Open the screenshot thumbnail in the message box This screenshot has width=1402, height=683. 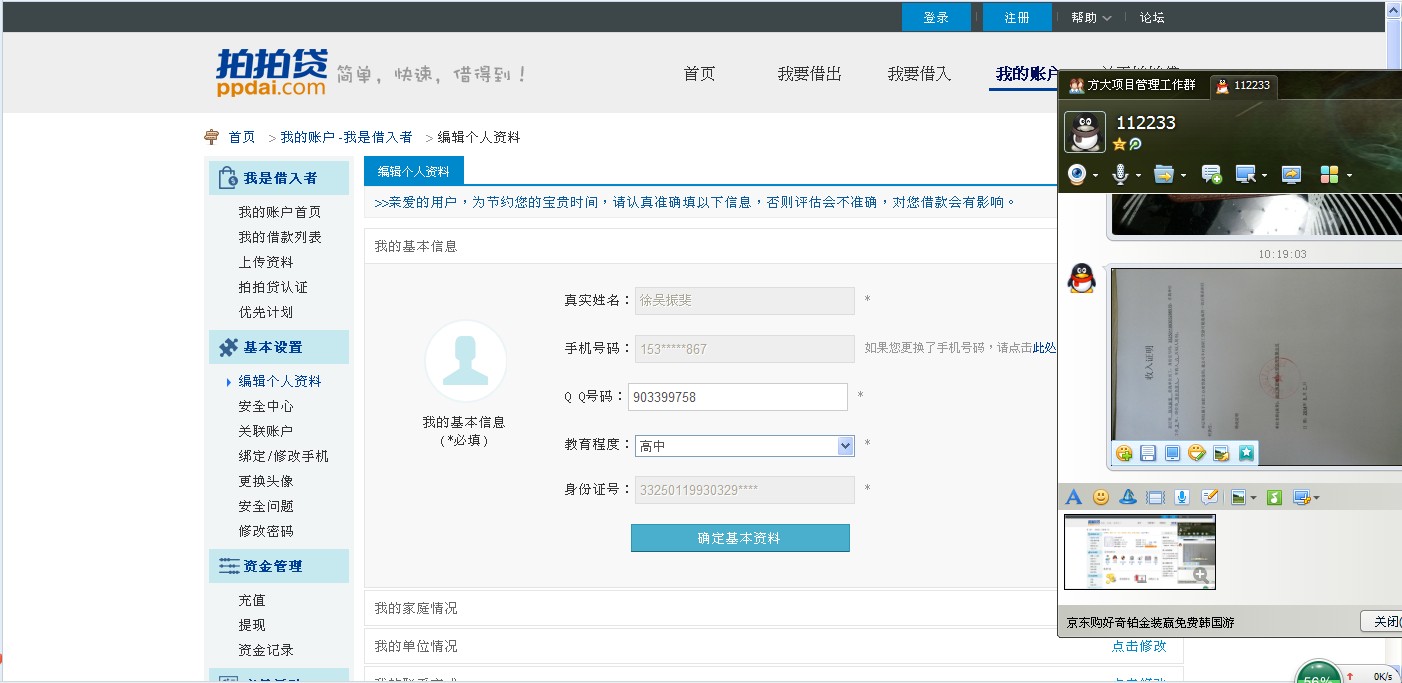(1139, 551)
